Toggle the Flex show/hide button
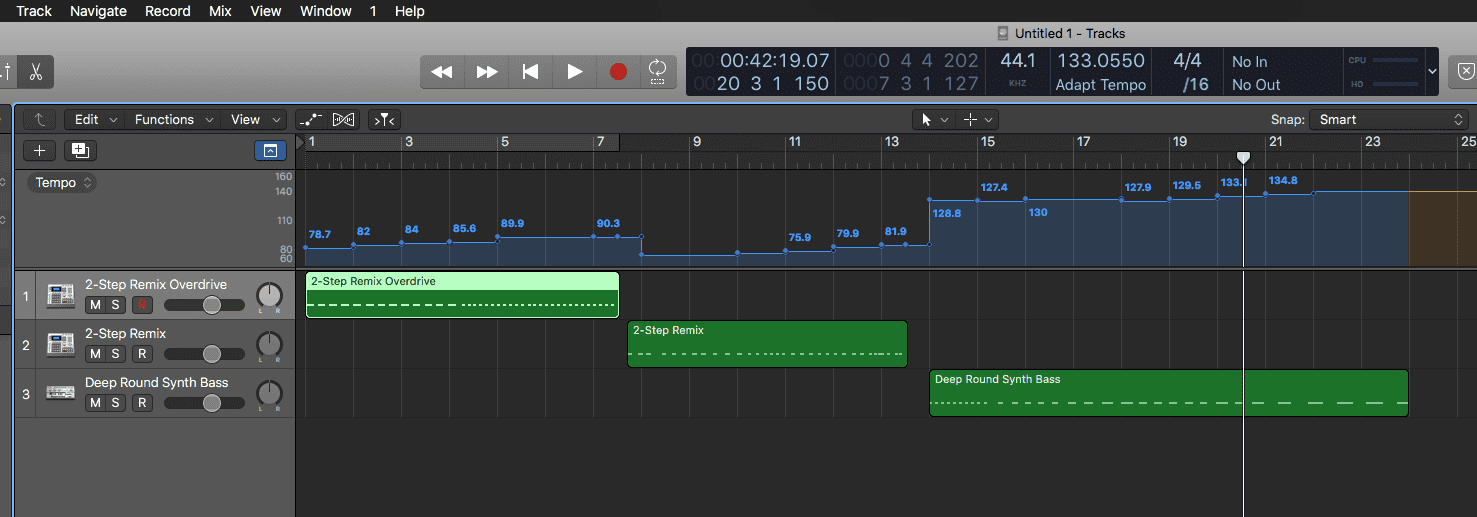The image size is (1477, 517). tap(344, 120)
